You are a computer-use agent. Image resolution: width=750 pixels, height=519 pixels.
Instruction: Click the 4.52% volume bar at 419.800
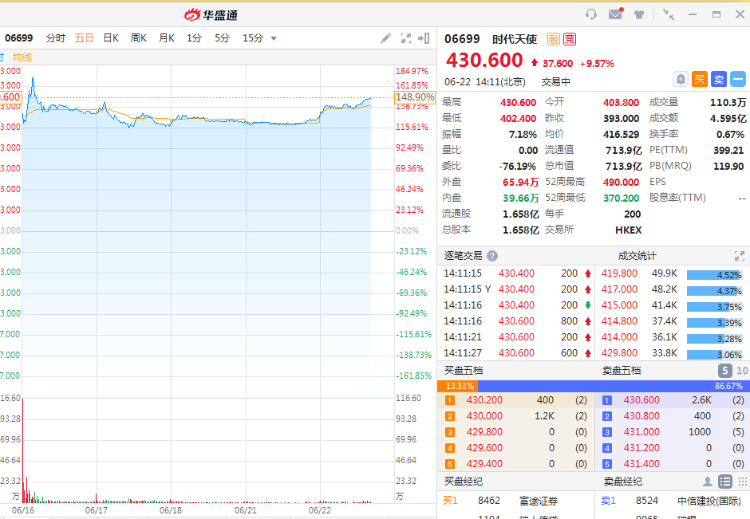(x=714, y=275)
